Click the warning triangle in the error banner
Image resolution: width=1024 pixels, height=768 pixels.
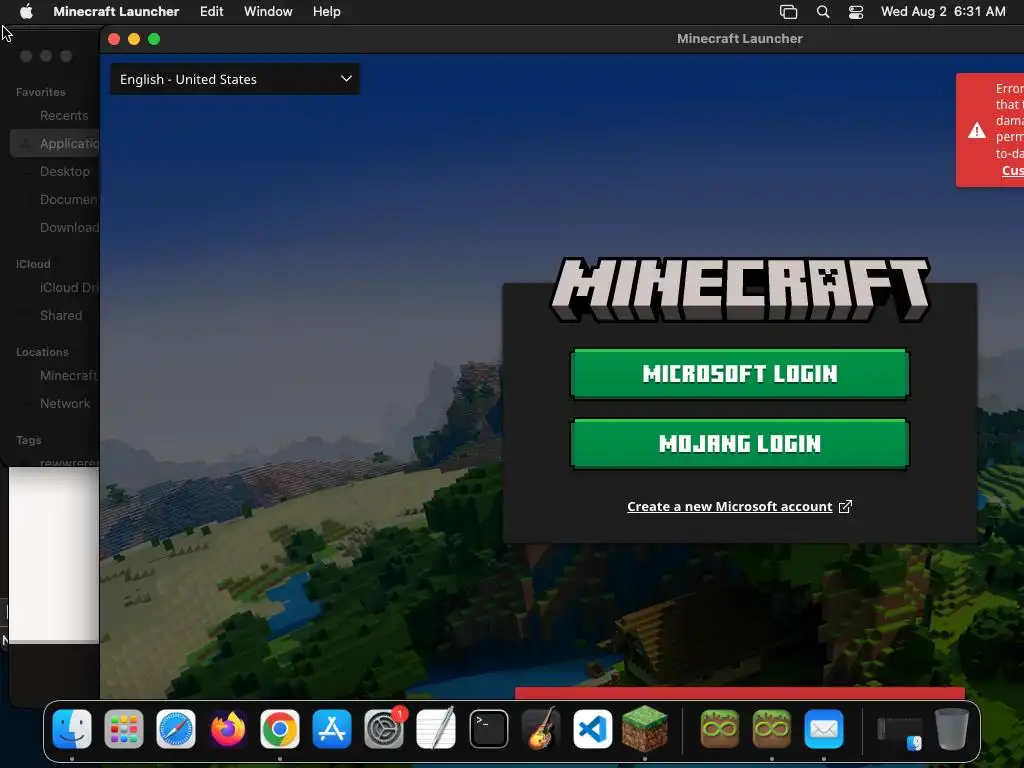click(976, 131)
